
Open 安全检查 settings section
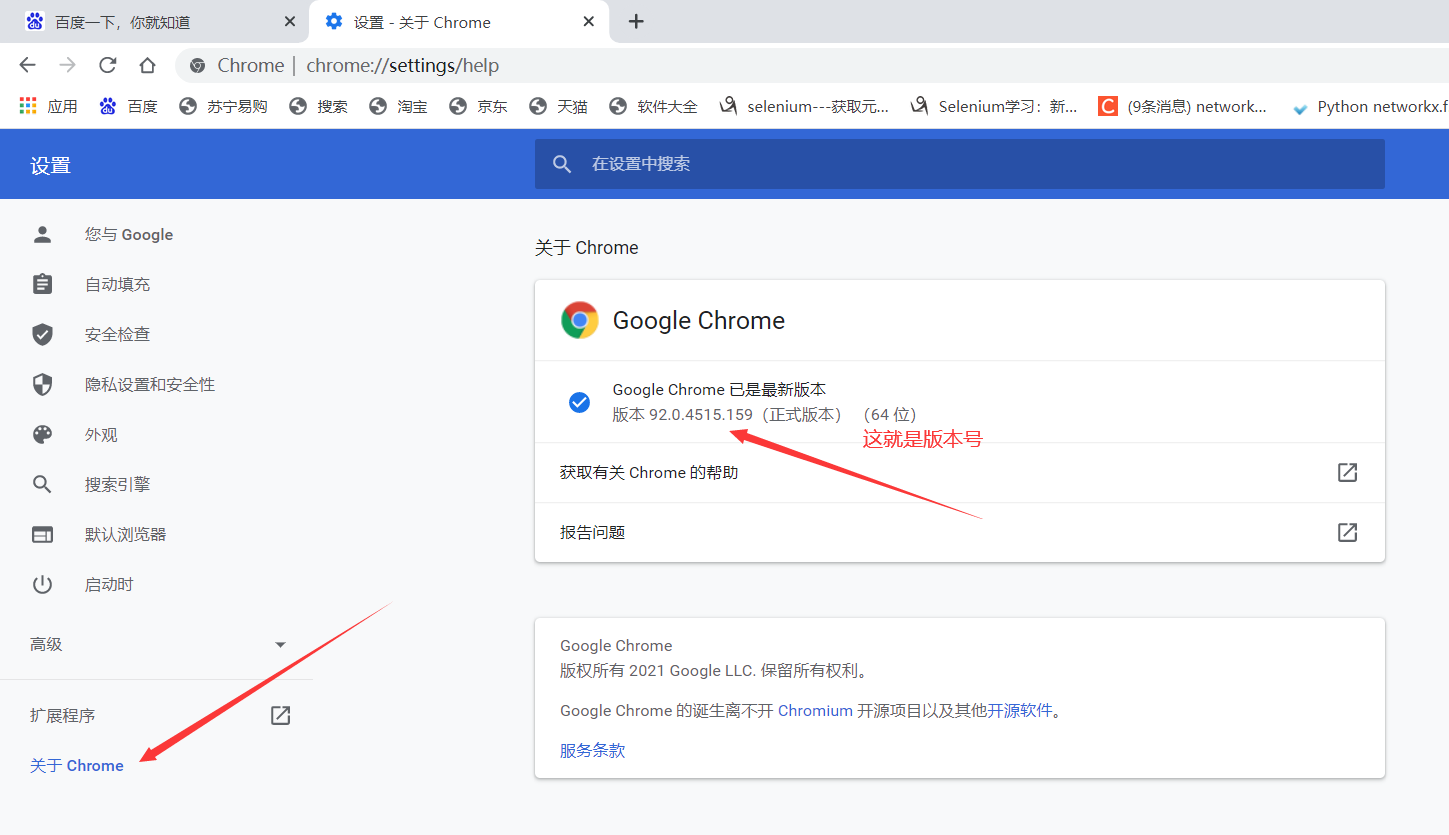(117, 334)
